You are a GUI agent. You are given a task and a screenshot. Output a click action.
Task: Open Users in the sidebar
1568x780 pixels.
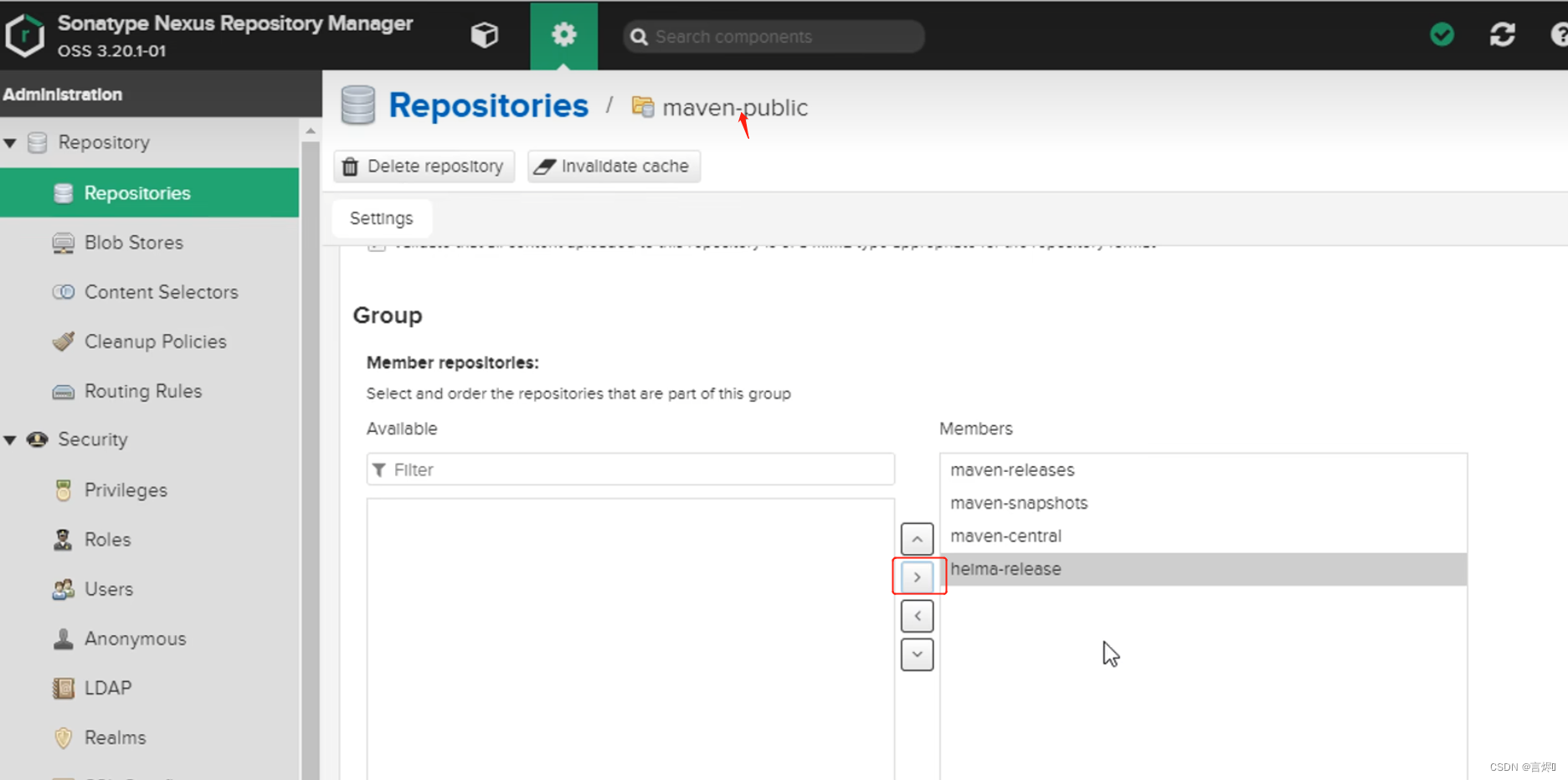point(109,589)
